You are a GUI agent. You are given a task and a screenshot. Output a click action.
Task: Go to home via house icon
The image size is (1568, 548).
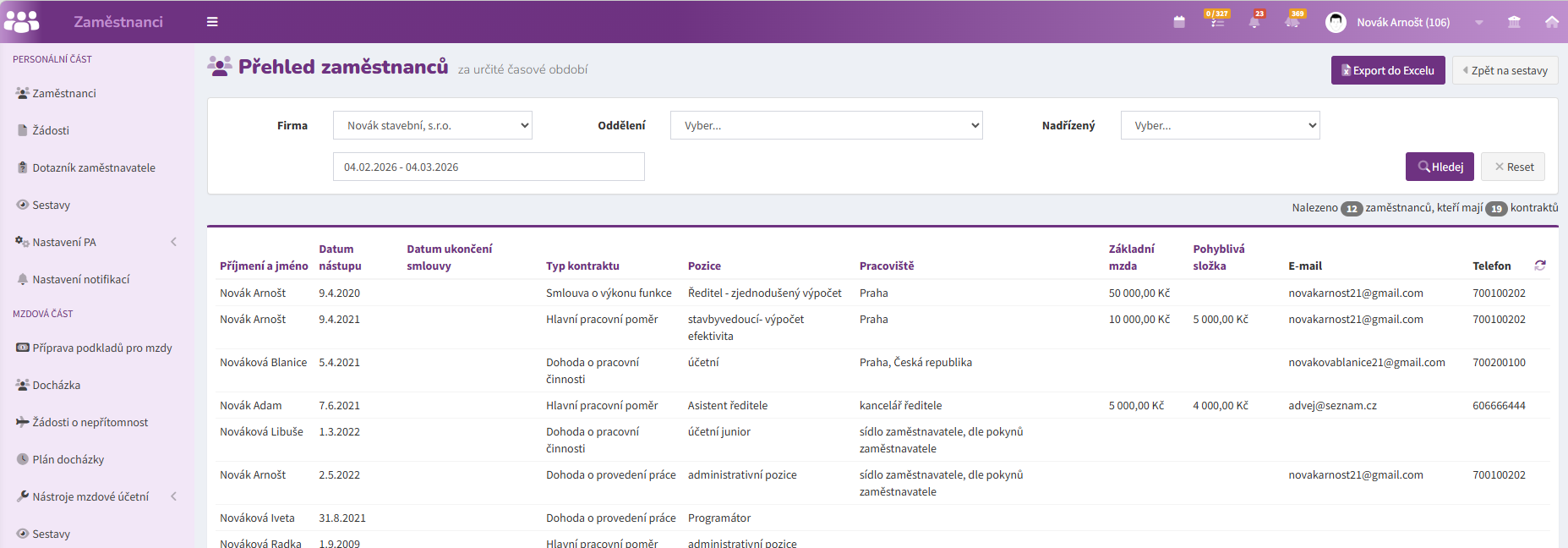(1552, 22)
